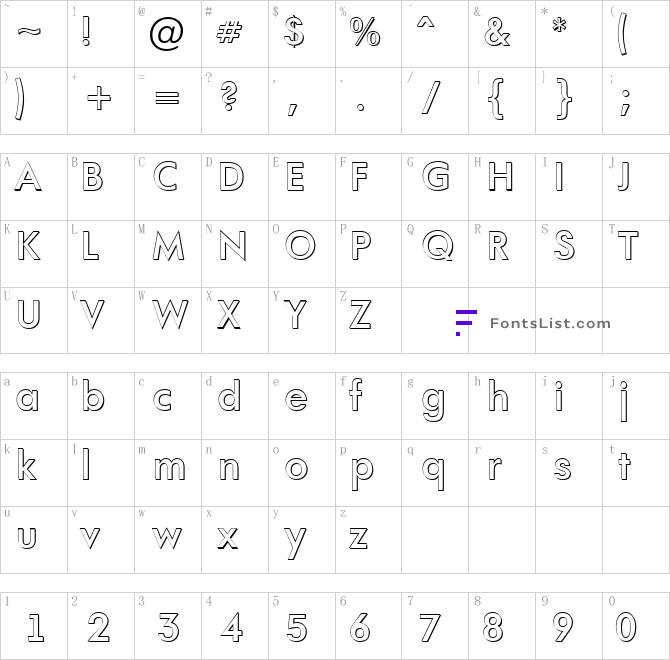Select the uppercase Z glyph cell
Viewport: 670px width, 660px height.
pos(368,320)
